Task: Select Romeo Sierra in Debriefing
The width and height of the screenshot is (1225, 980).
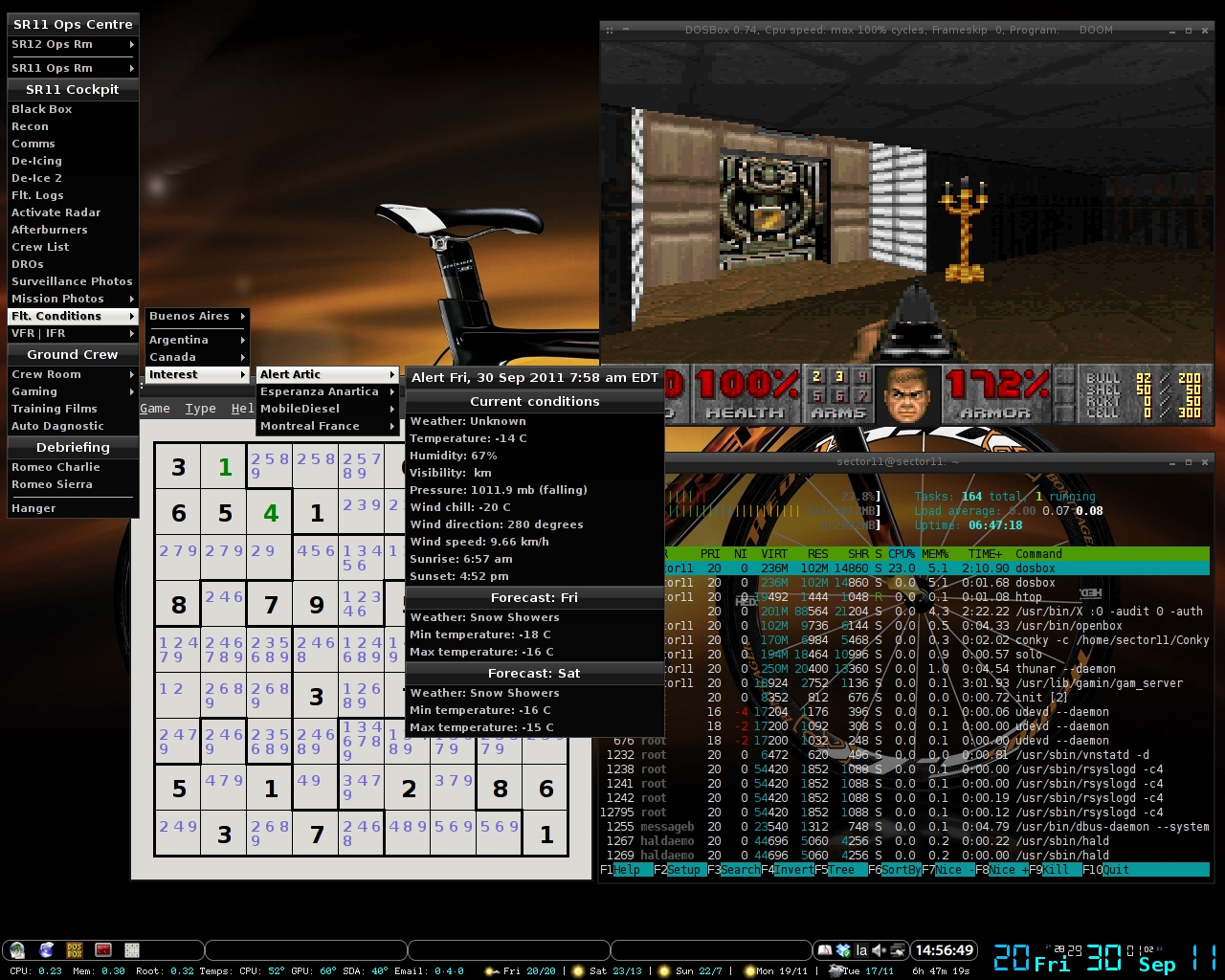Action: coord(73,484)
